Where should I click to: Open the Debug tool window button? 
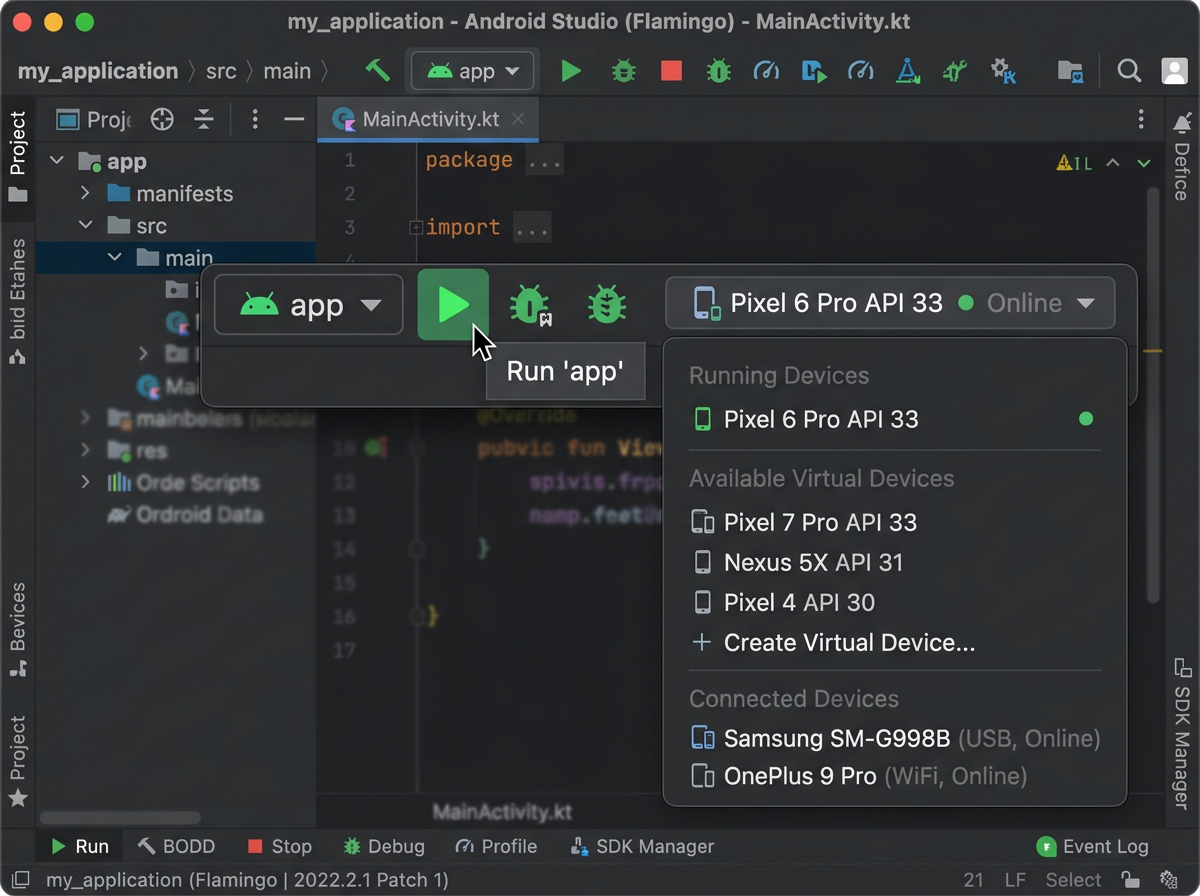point(384,846)
